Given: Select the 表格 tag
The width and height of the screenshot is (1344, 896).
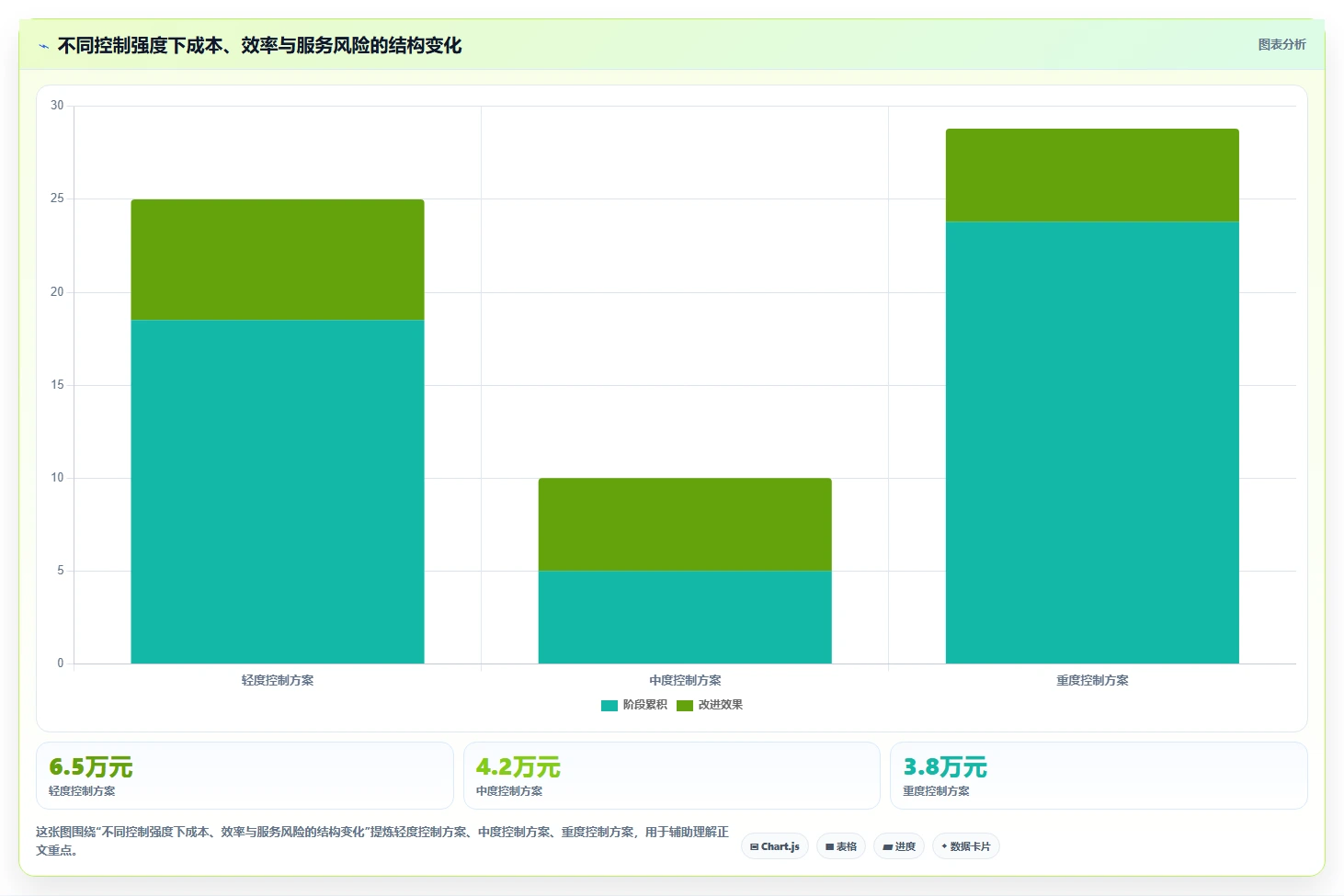Looking at the screenshot, I should [x=841, y=846].
